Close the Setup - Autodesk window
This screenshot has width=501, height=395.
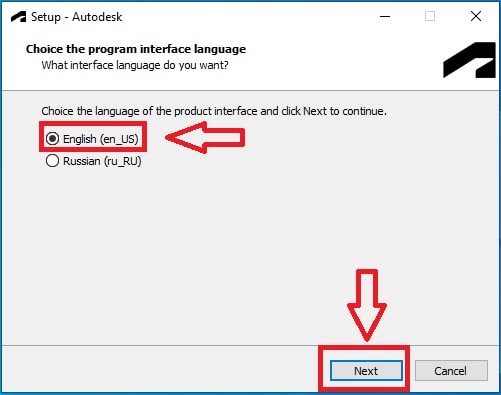pyautogui.click(x=476, y=16)
